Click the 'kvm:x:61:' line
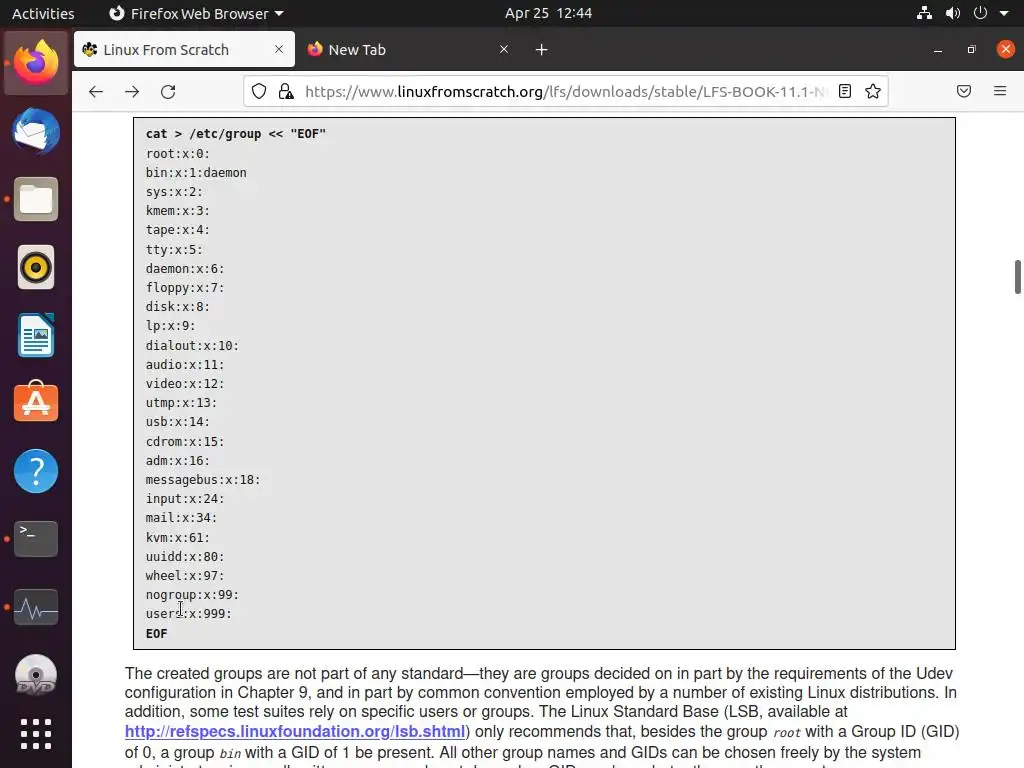The image size is (1024, 768). tap(178, 537)
